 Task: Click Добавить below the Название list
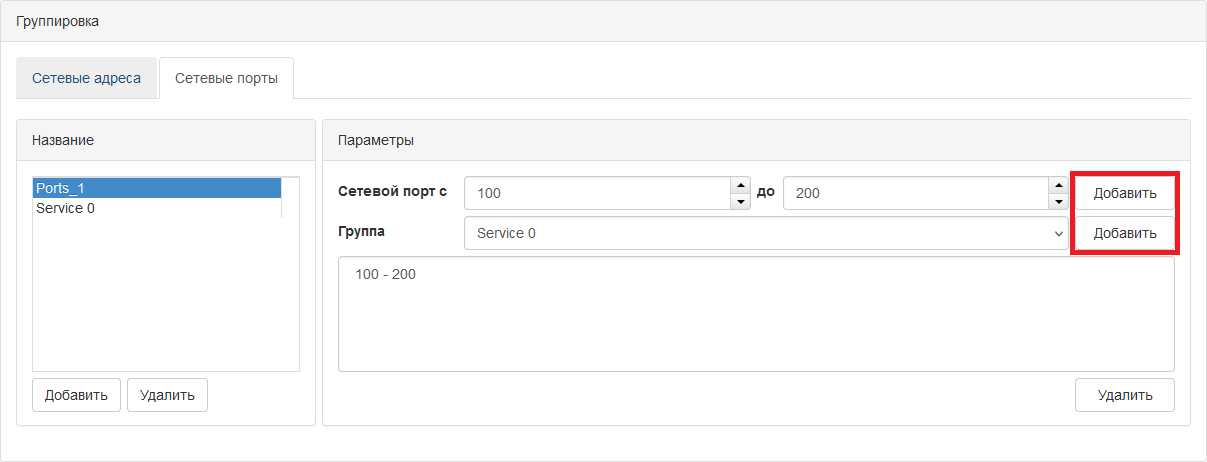76,395
